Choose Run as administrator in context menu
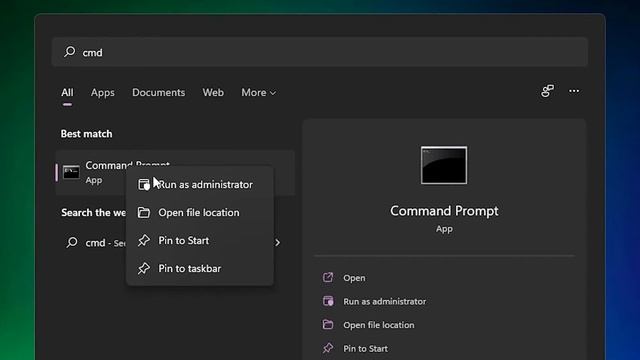The height and width of the screenshot is (360, 640). tap(200, 184)
